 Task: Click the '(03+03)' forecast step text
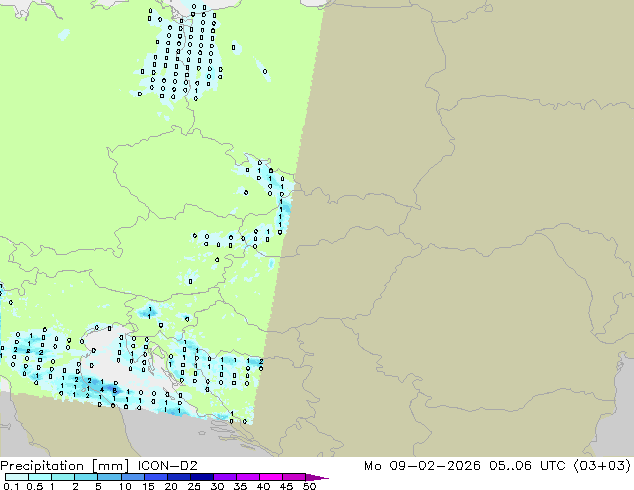pyautogui.click(x=602, y=466)
